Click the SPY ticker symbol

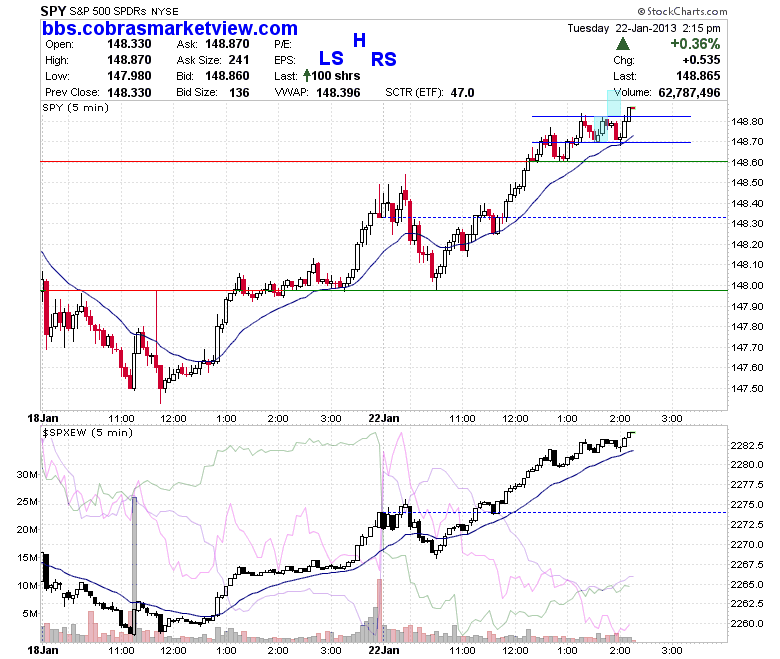click(x=53, y=11)
